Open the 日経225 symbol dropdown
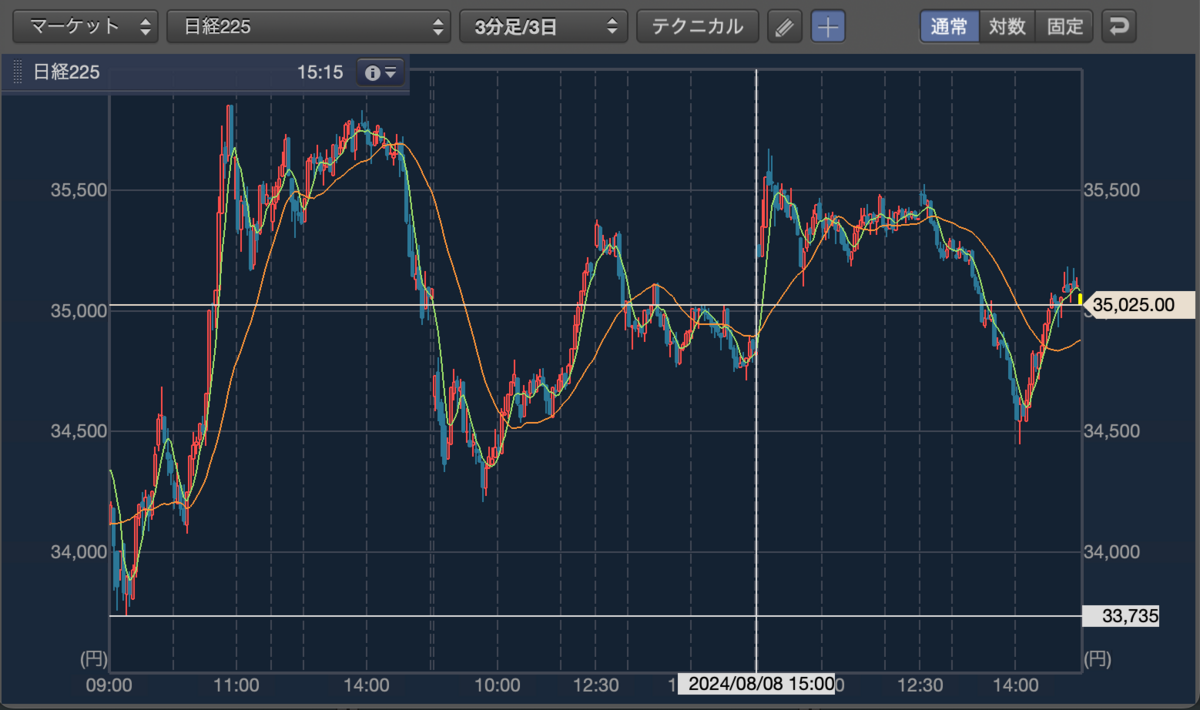 pyautogui.click(x=309, y=27)
